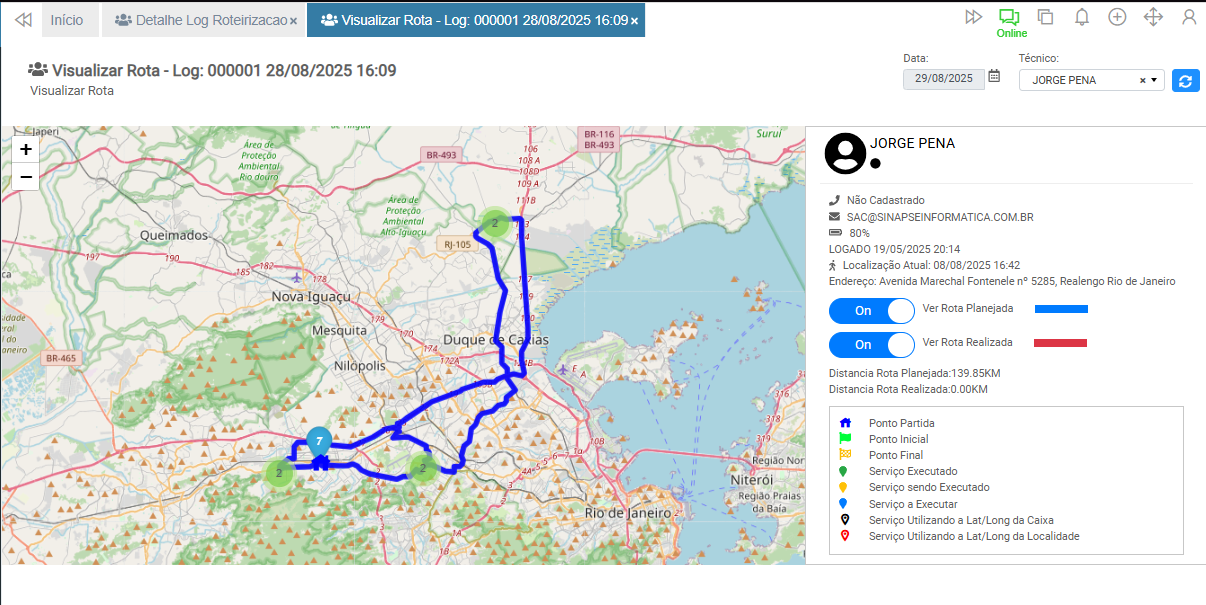Click the fast-forward arrows icon in top bar
This screenshot has height=605, width=1206.
973,17
